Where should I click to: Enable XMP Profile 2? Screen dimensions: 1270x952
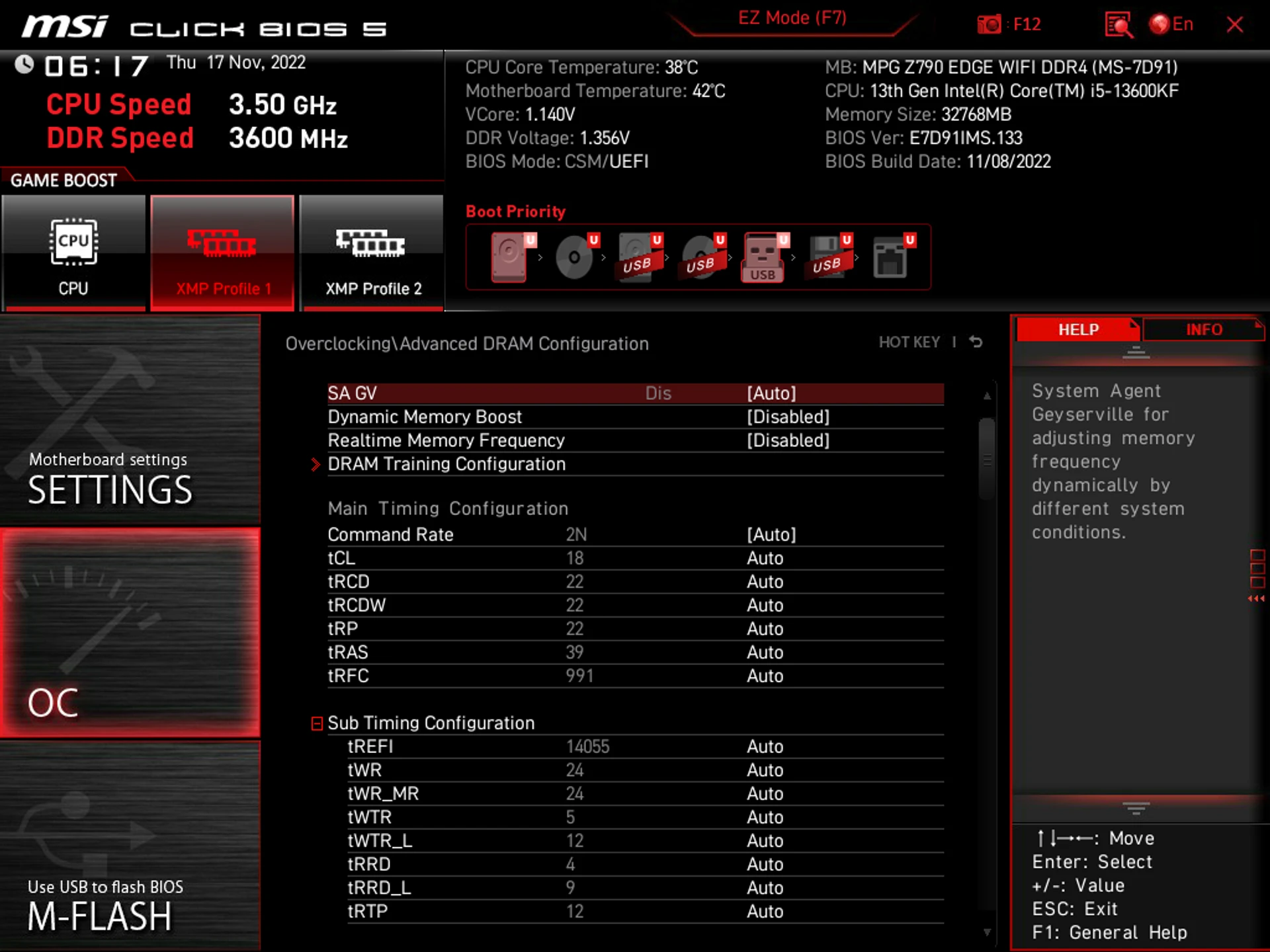click(372, 253)
